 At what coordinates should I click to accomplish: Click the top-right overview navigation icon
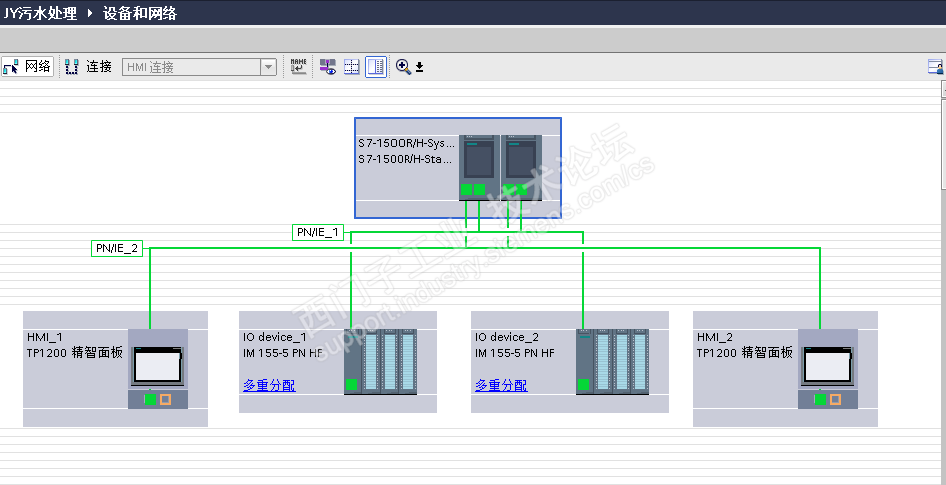(936, 66)
